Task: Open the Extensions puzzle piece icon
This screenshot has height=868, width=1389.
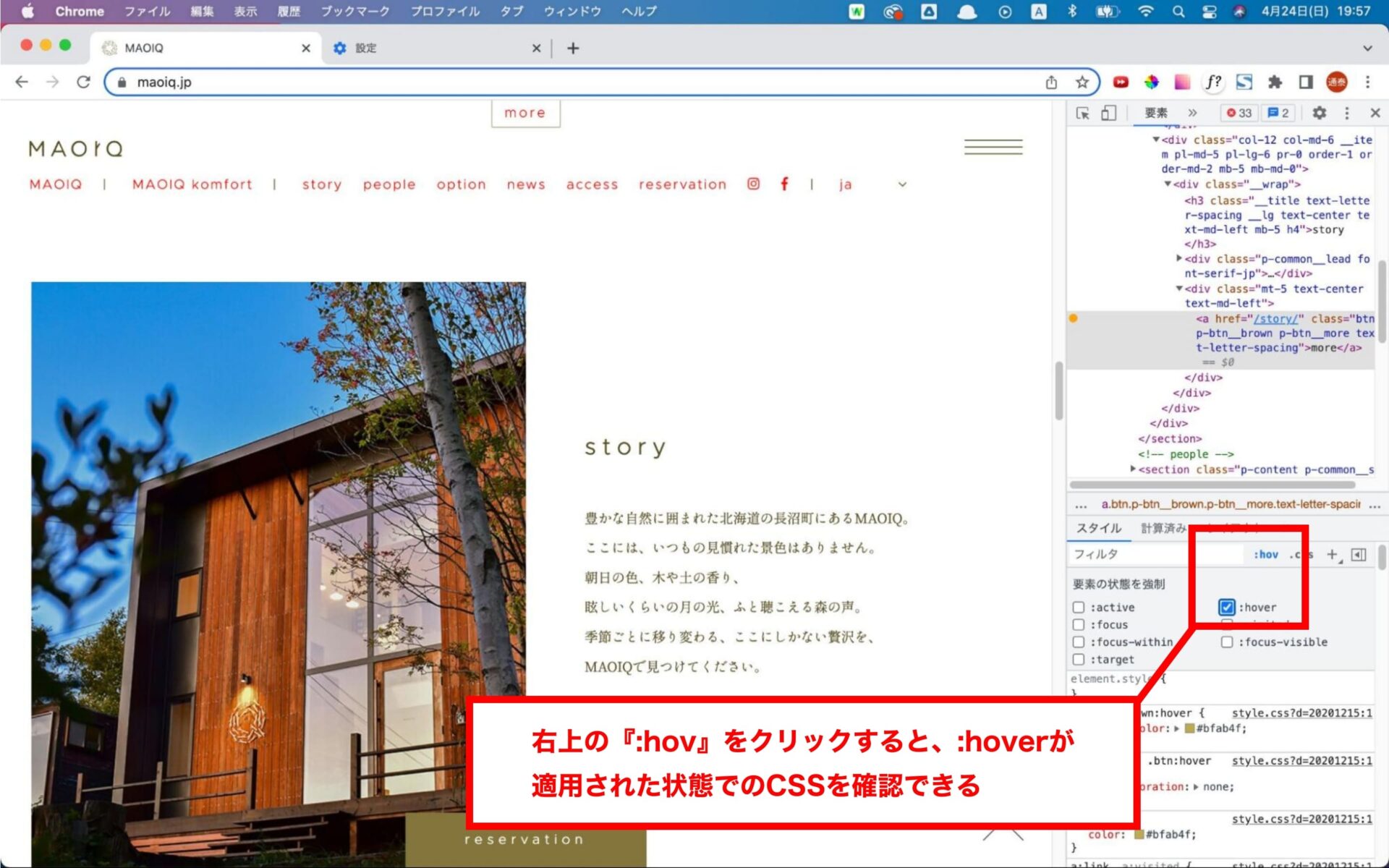Action: click(x=1275, y=82)
